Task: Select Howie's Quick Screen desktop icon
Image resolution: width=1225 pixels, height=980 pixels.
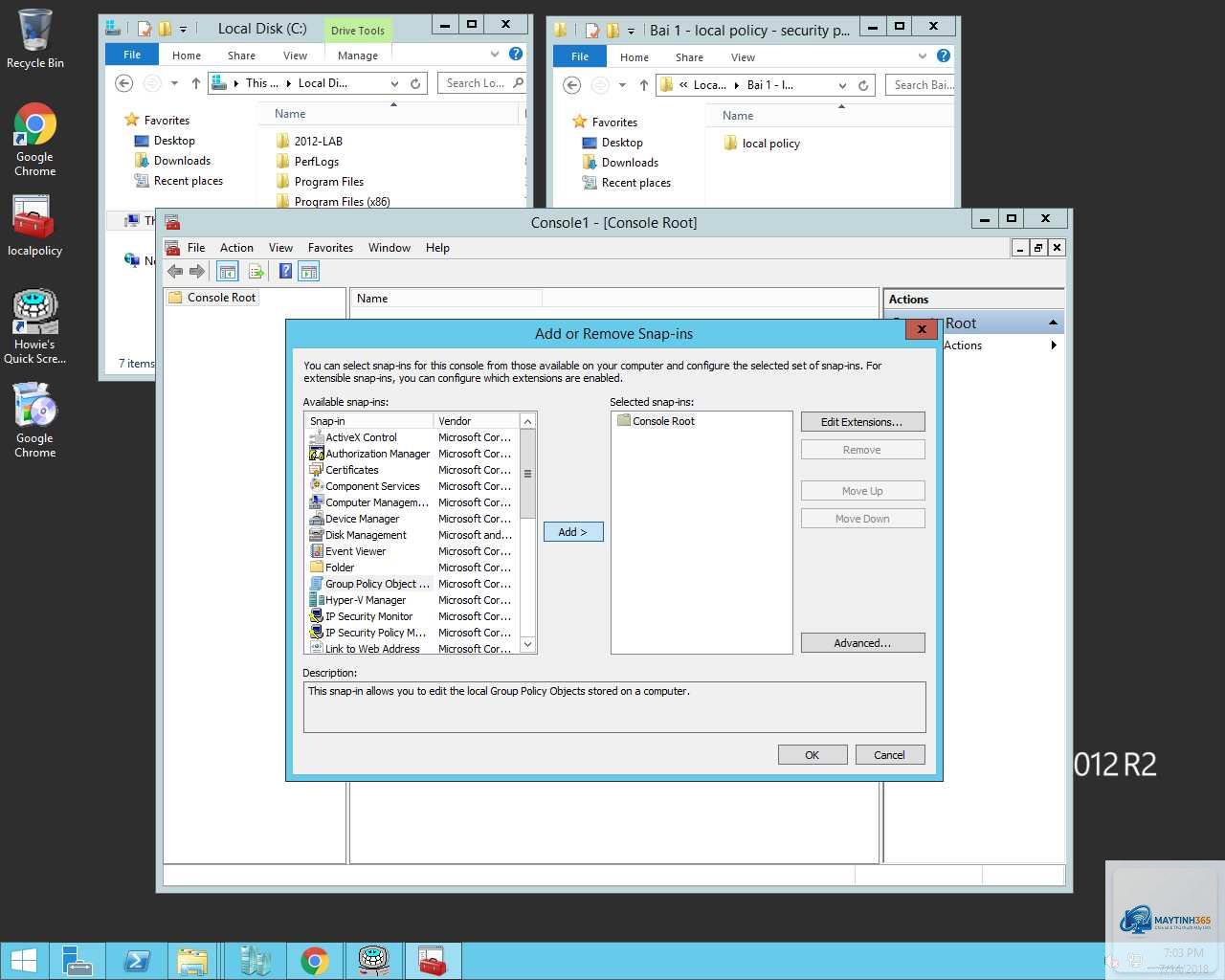Action: click(x=34, y=326)
